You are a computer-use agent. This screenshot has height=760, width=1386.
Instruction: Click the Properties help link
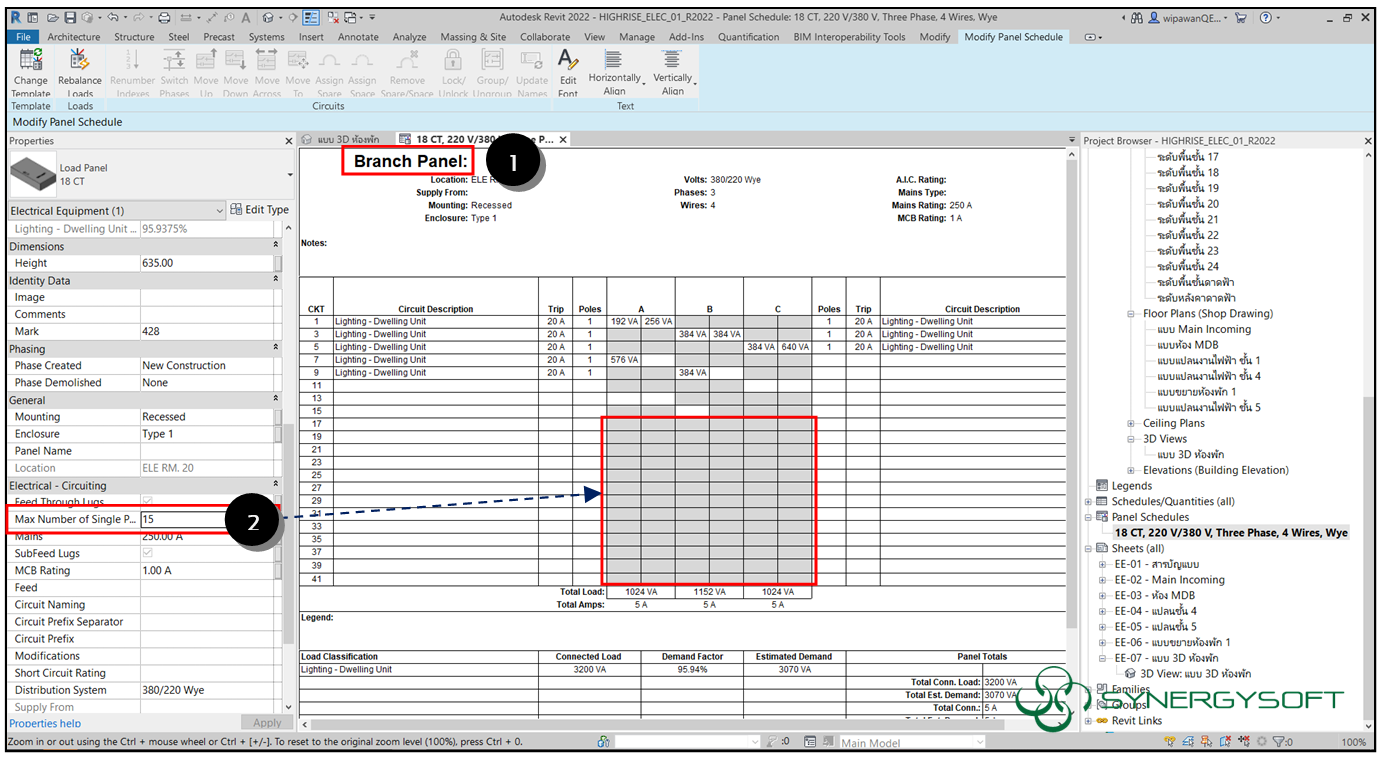(45, 723)
